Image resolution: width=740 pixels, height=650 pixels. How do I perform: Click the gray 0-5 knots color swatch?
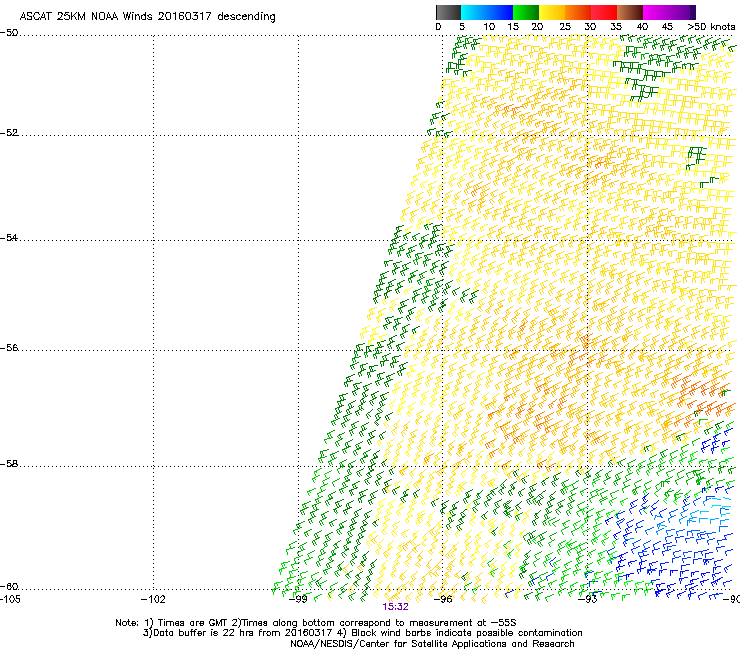pyautogui.click(x=448, y=12)
